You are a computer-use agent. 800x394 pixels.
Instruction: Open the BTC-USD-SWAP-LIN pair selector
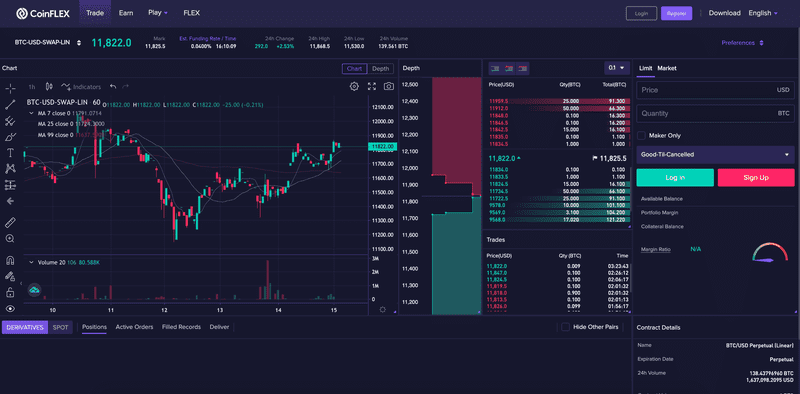pyautogui.click(x=47, y=43)
